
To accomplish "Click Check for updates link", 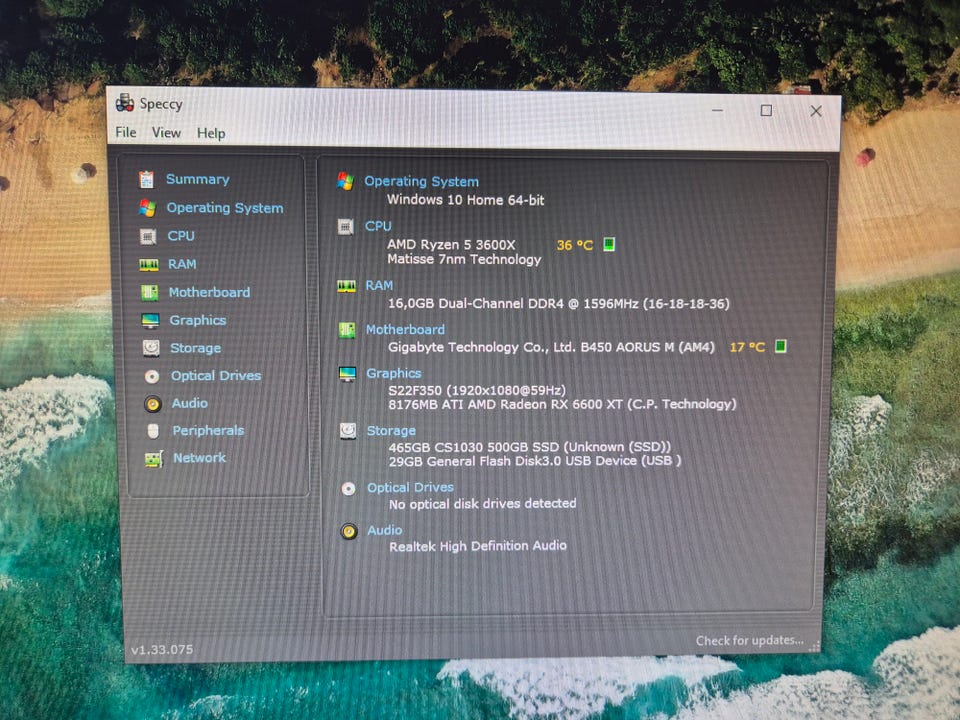I will [x=749, y=640].
